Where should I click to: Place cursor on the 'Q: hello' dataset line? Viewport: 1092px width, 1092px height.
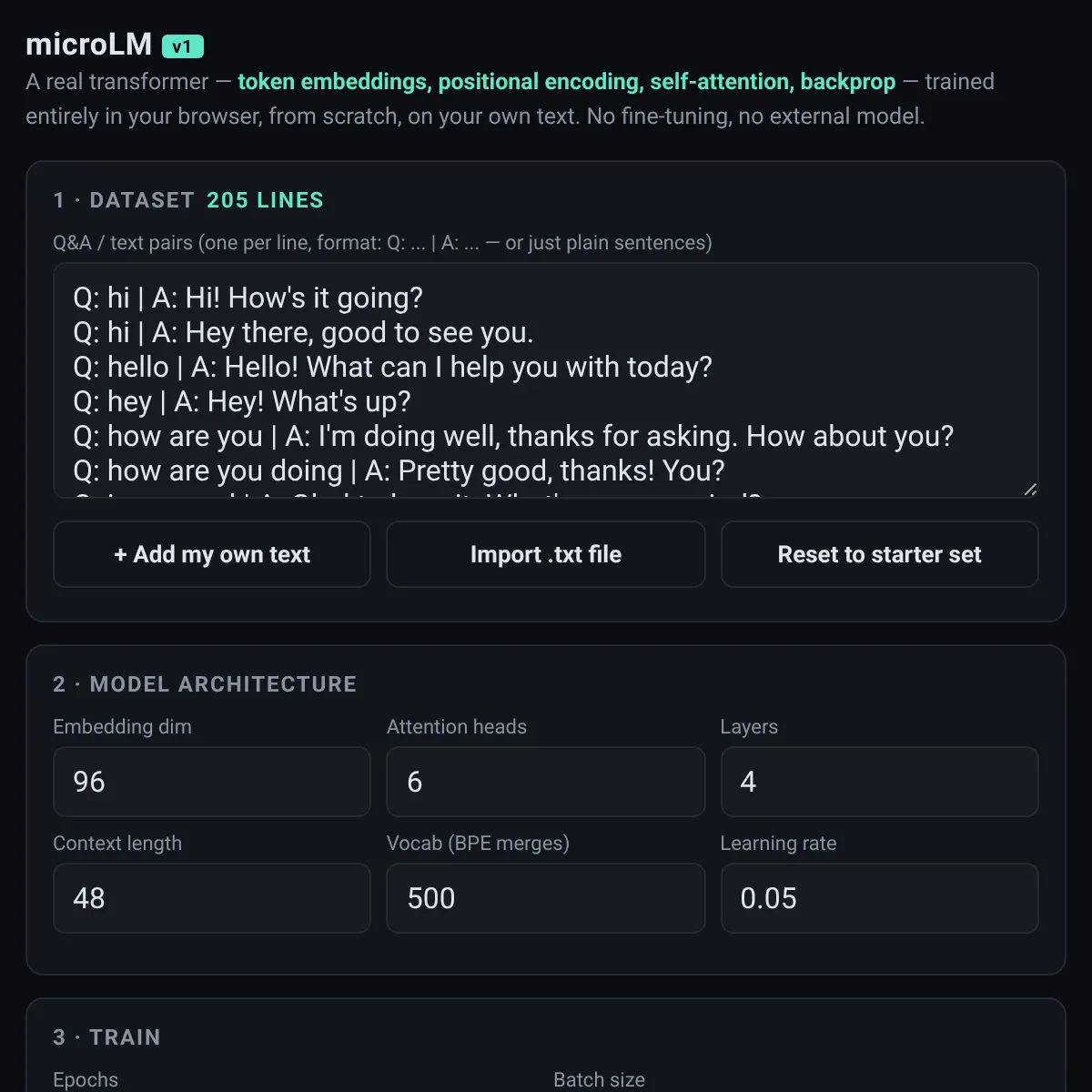(x=392, y=367)
